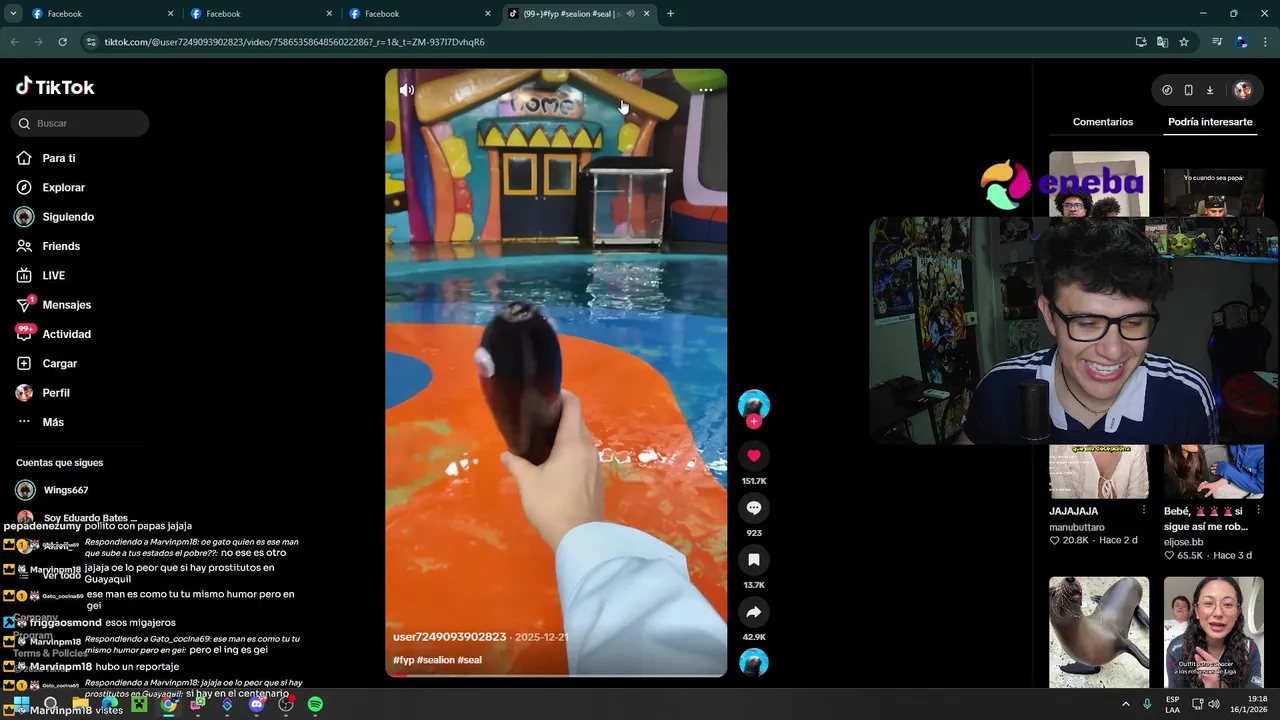Mute the TikTok tab audio indicator
The height and width of the screenshot is (720, 1280).
click(630, 14)
